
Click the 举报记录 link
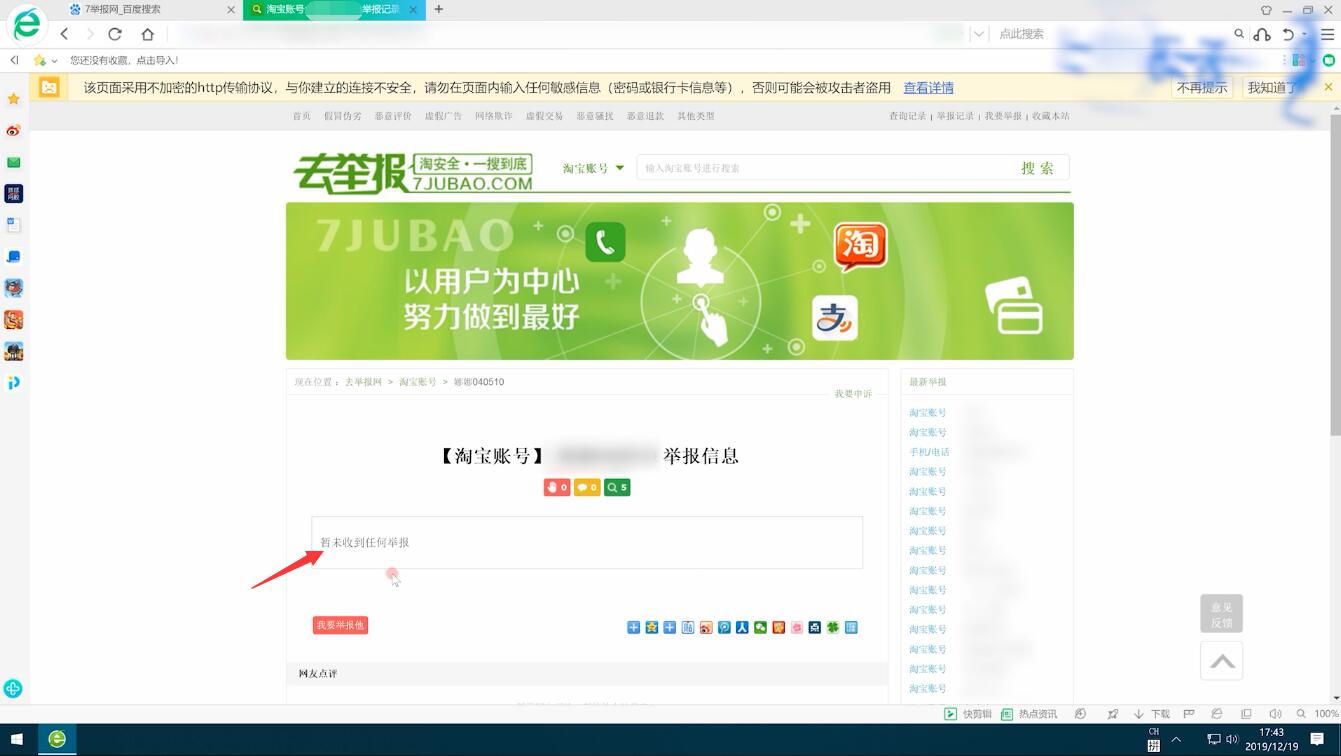(955, 116)
